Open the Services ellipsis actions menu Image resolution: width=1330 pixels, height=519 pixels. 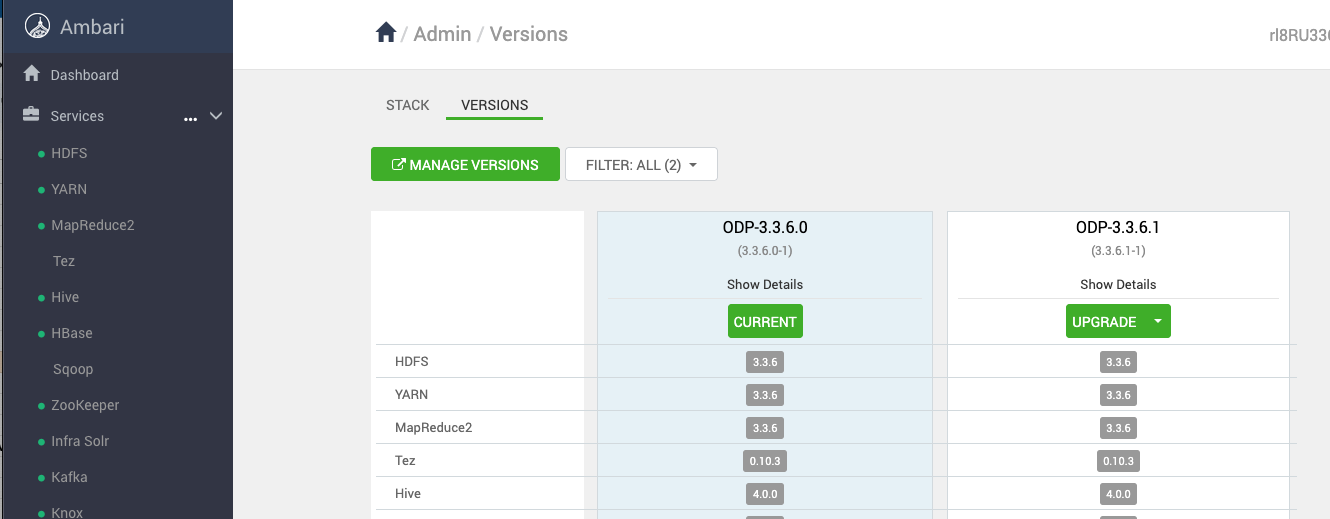pos(190,119)
